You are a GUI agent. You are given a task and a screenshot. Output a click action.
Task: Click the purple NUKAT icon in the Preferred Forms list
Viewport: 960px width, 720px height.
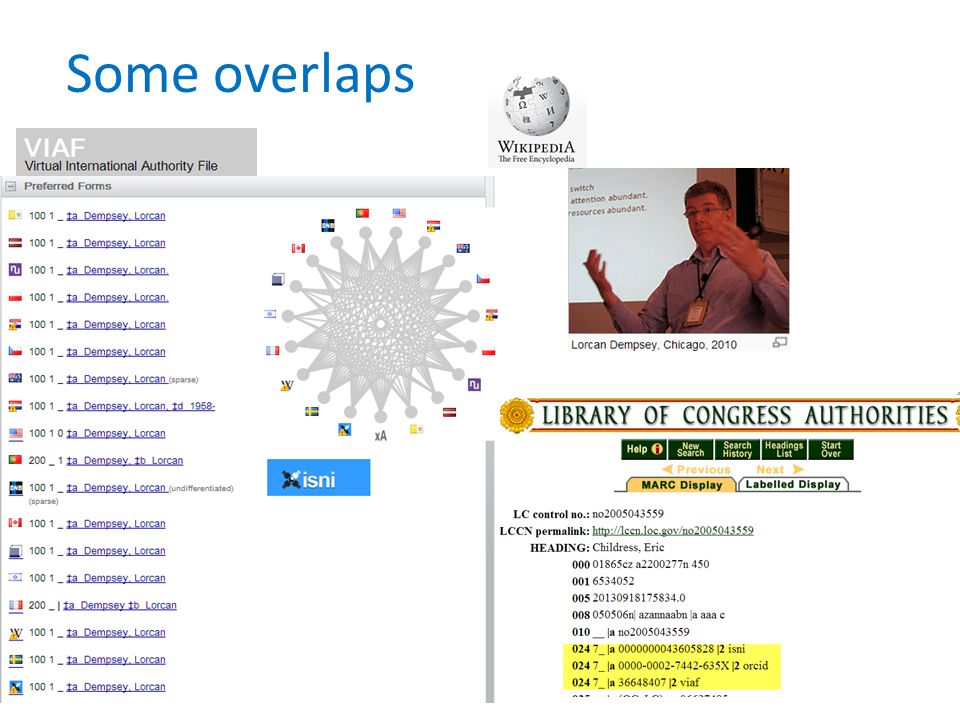[x=15, y=270]
